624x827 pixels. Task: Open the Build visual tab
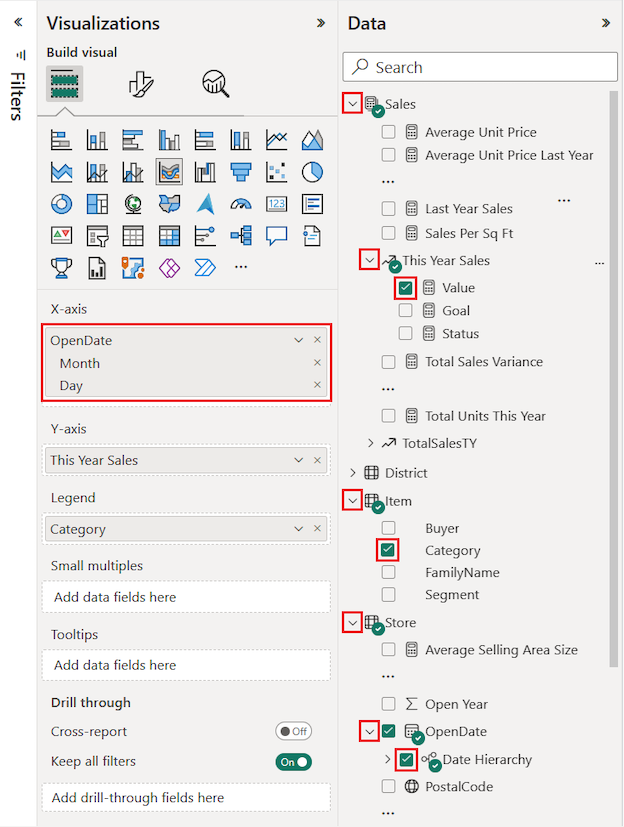coord(64,83)
